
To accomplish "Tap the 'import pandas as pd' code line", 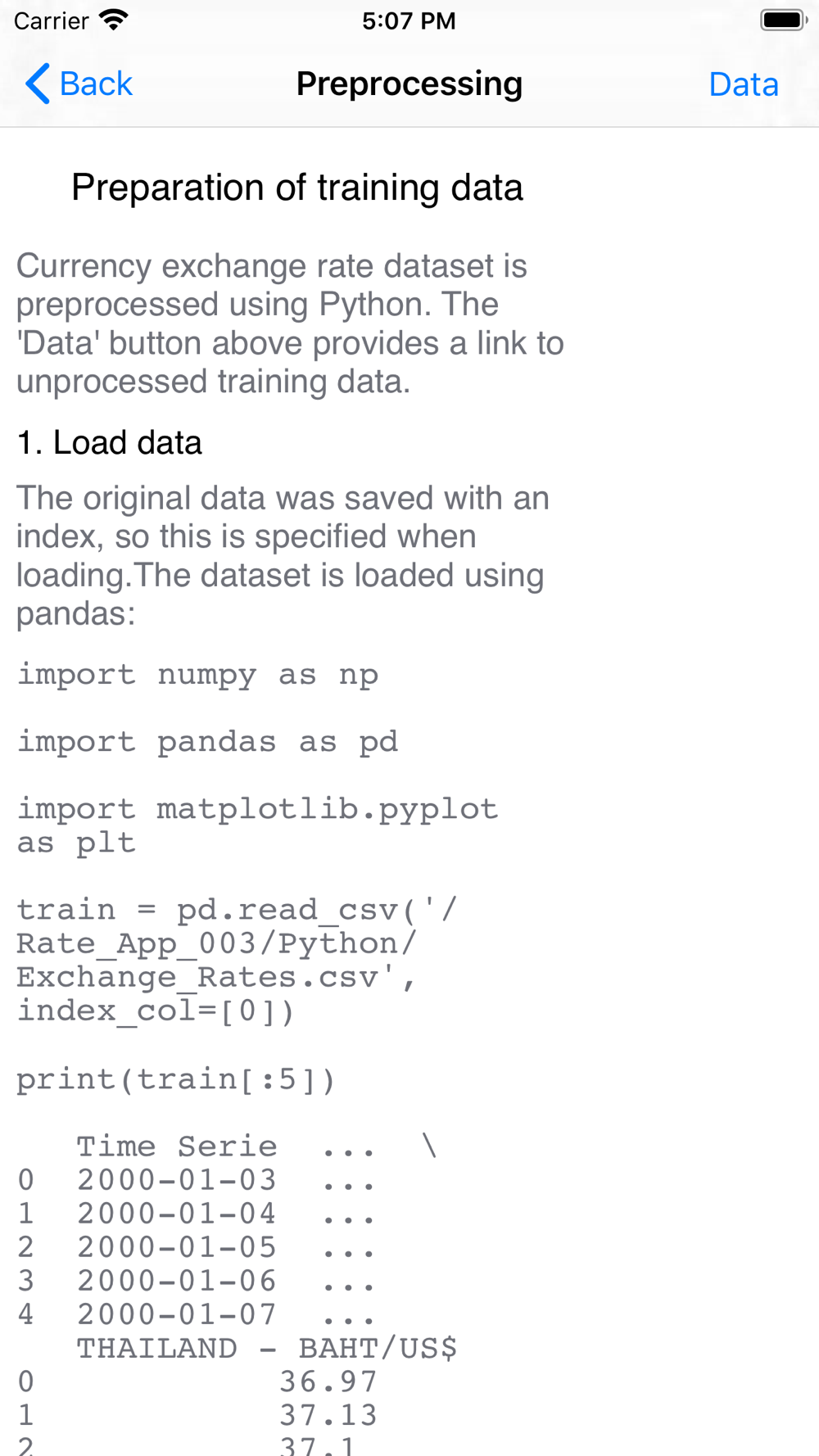I will (207, 742).
